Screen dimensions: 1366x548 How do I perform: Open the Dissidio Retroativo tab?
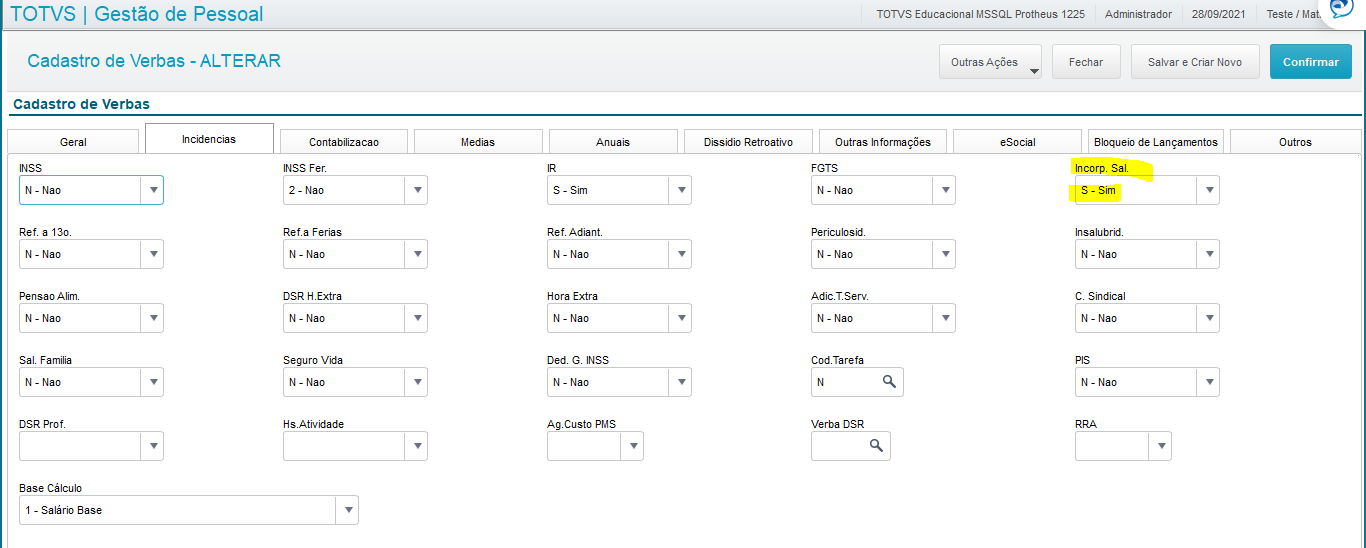click(748, 142)
